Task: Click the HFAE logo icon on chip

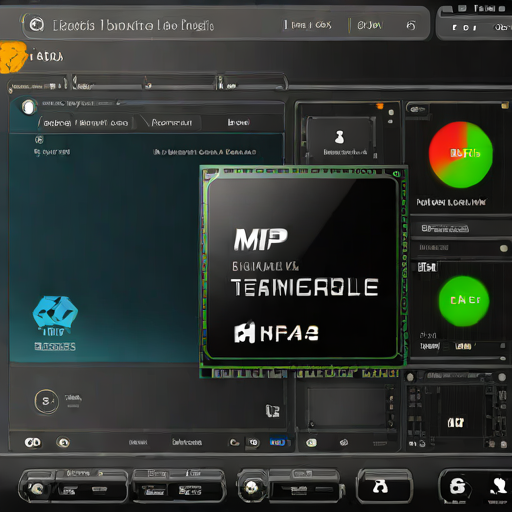Action: [245, 332]
